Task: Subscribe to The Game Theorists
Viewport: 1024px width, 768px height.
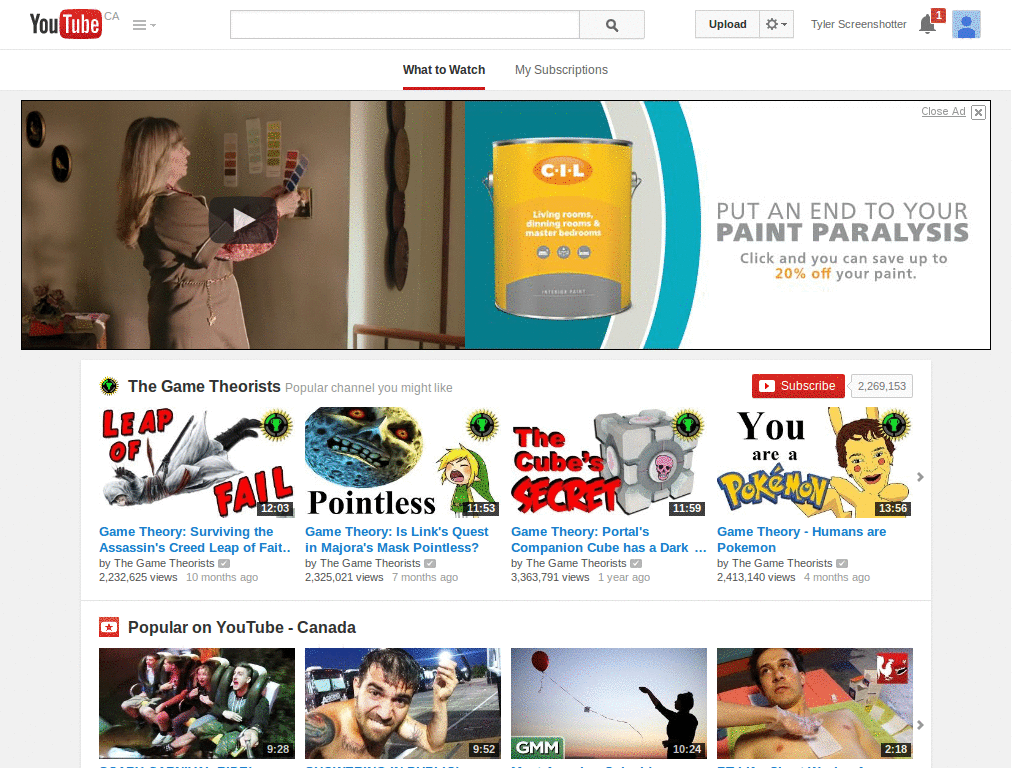Action: point(798,386)
